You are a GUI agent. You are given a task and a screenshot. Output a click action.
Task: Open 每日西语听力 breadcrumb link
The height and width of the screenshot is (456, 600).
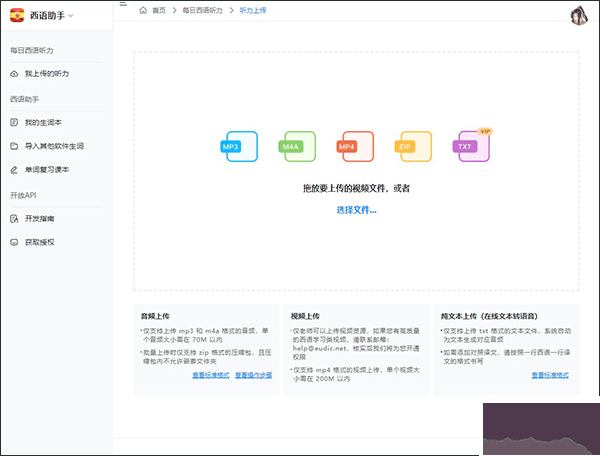(202, 10)
